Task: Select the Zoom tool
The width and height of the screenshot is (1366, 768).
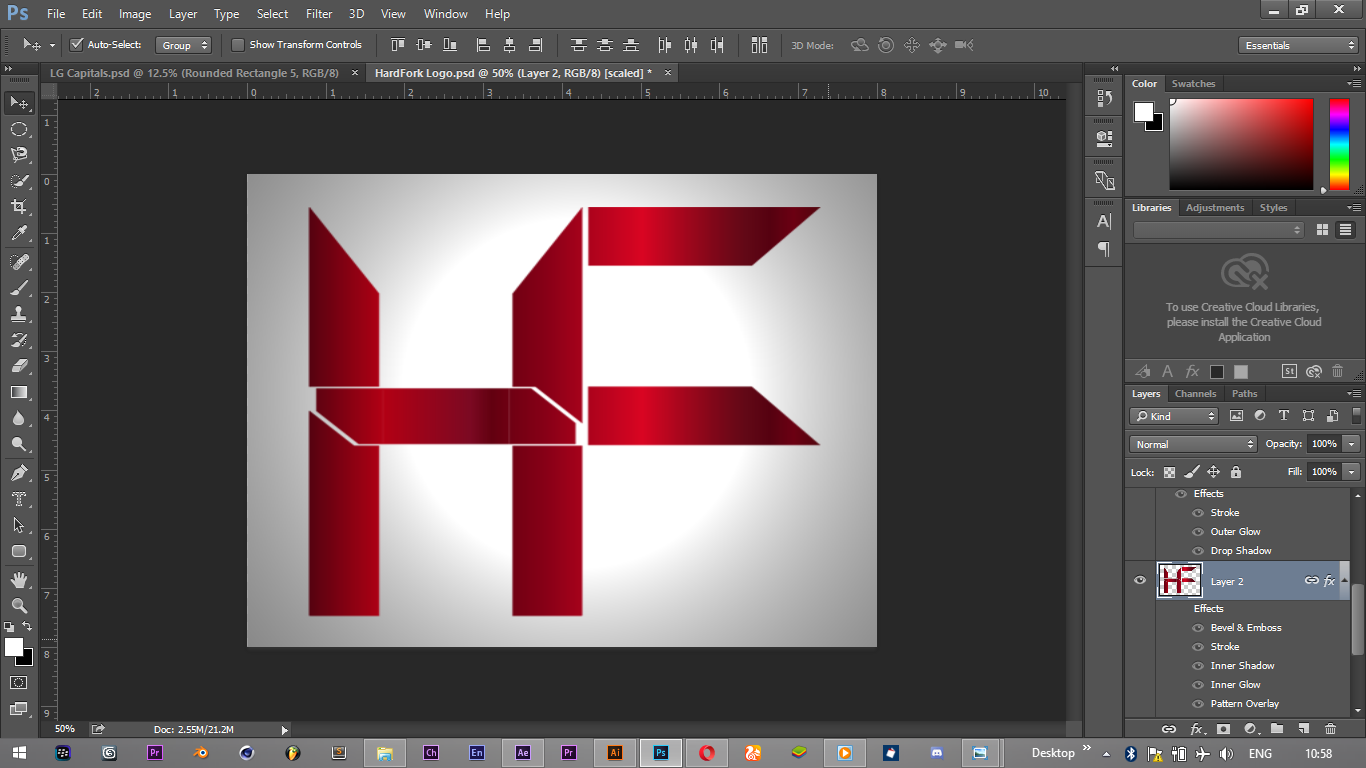Action: point(19,606)
